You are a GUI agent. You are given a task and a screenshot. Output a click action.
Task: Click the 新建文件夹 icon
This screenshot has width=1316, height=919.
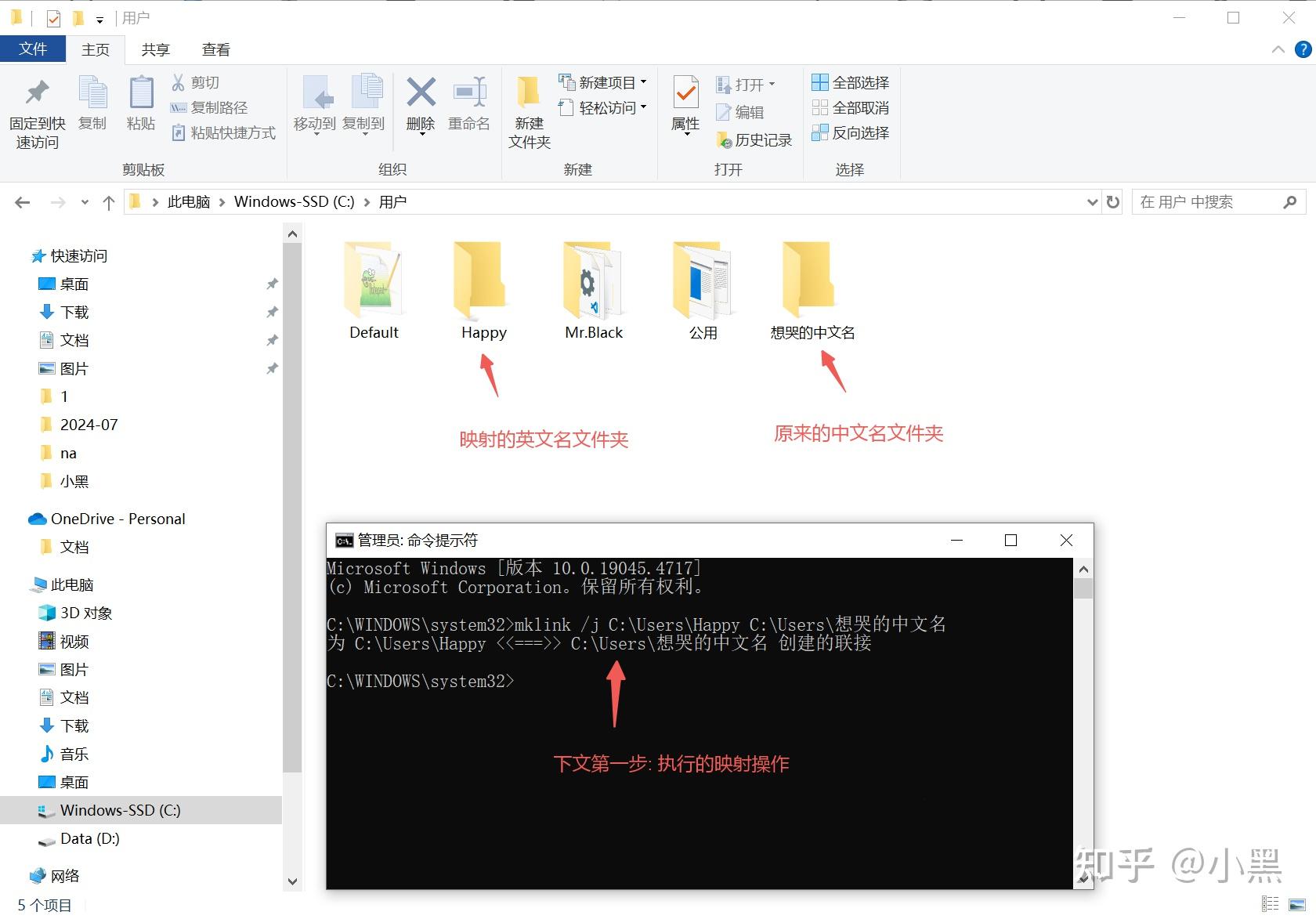point(529,110)
